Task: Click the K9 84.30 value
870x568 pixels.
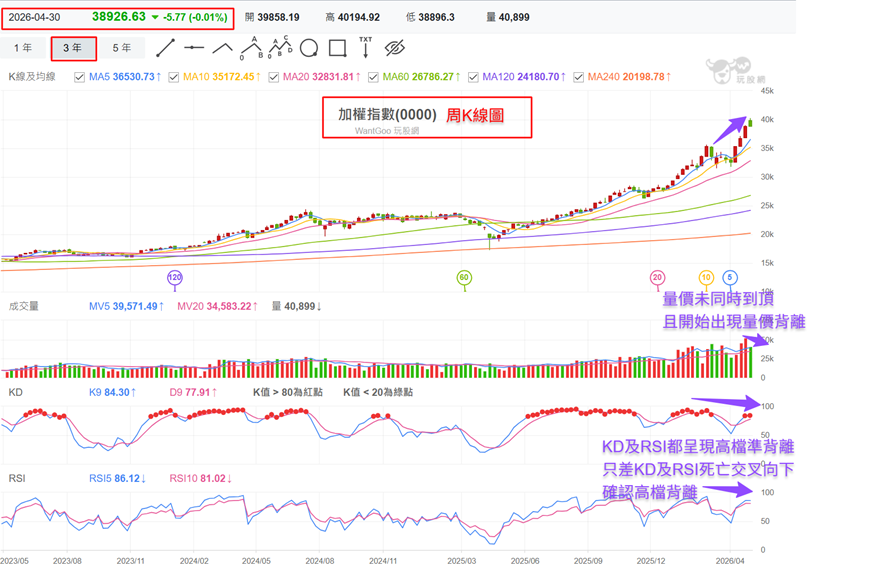Action: [x=112, y=392]
